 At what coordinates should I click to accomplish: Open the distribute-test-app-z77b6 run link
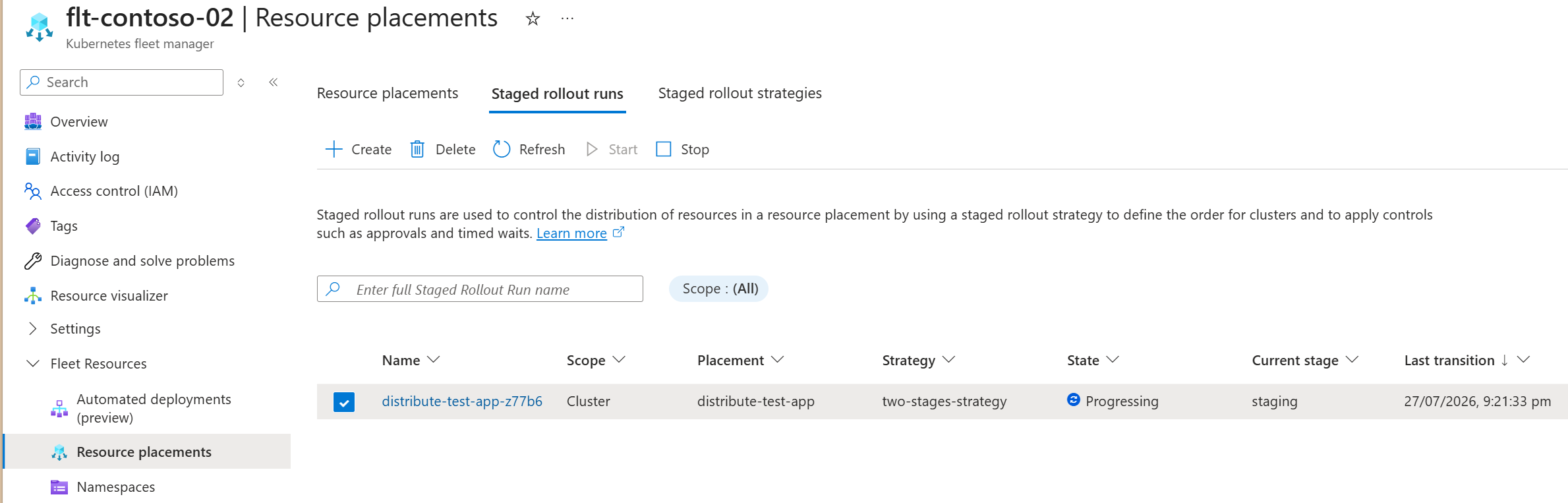(462, 401)
